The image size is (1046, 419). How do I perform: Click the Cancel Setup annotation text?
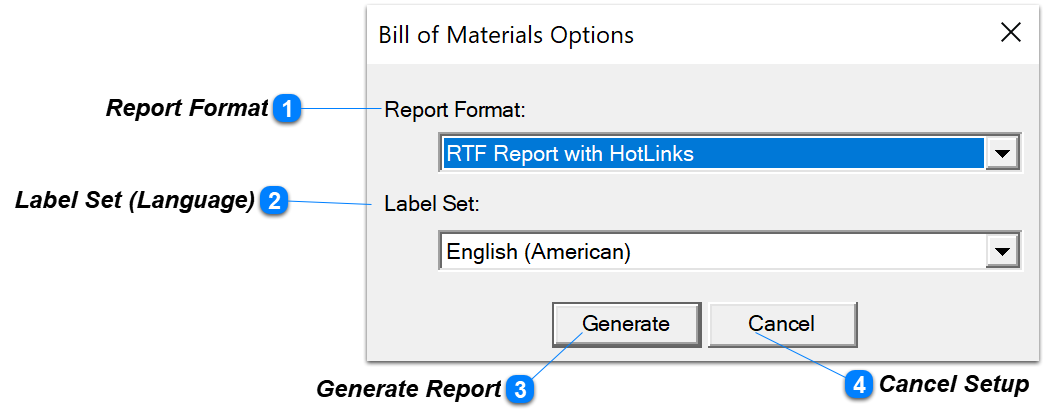coord(954,384)
